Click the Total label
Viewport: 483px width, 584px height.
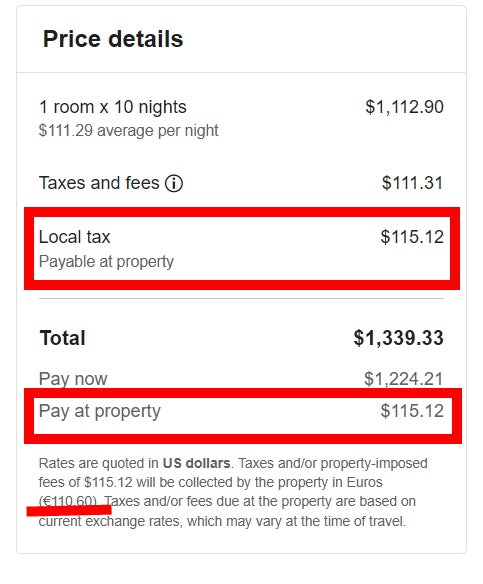click(63, 338)
